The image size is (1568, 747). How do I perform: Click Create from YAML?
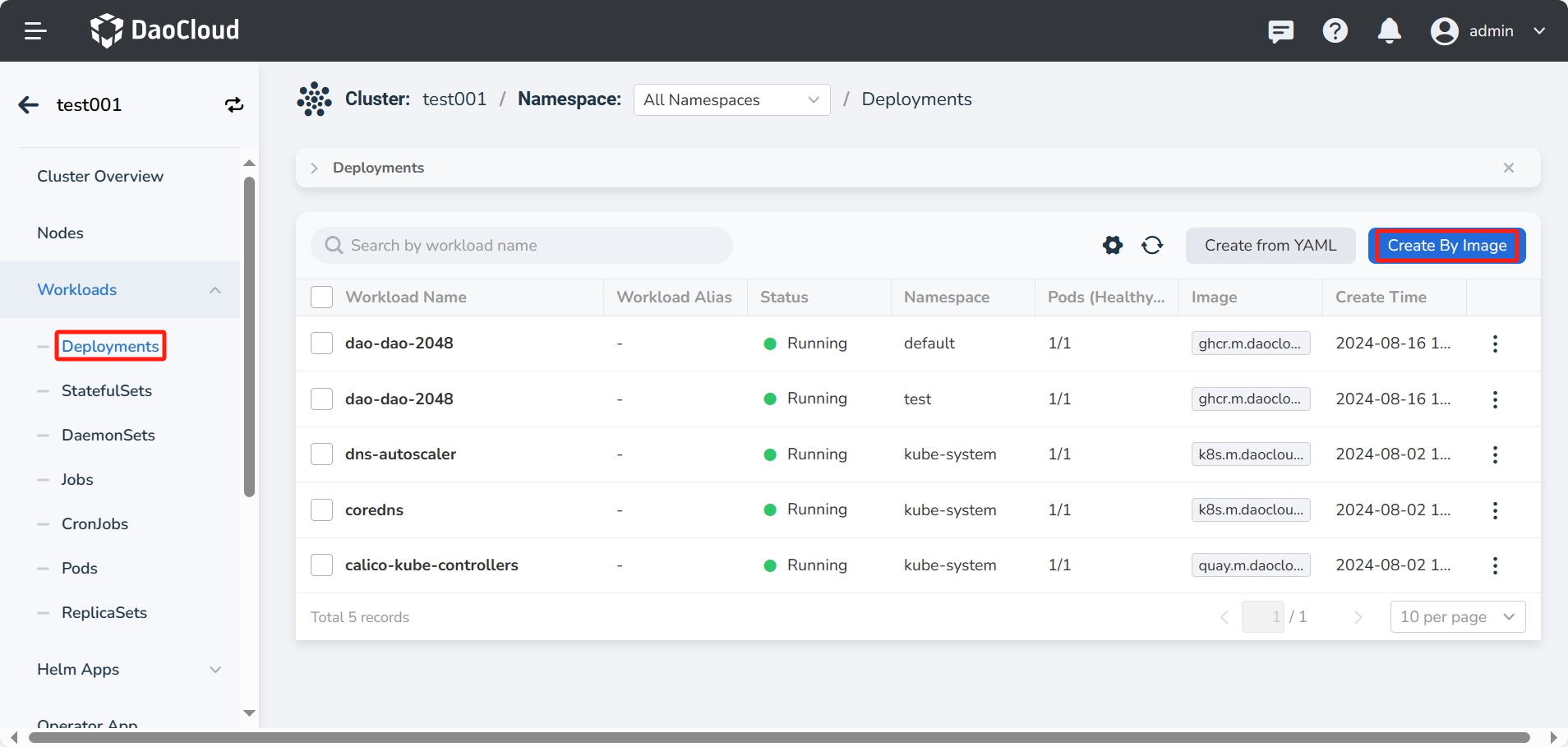[1270, 246]
